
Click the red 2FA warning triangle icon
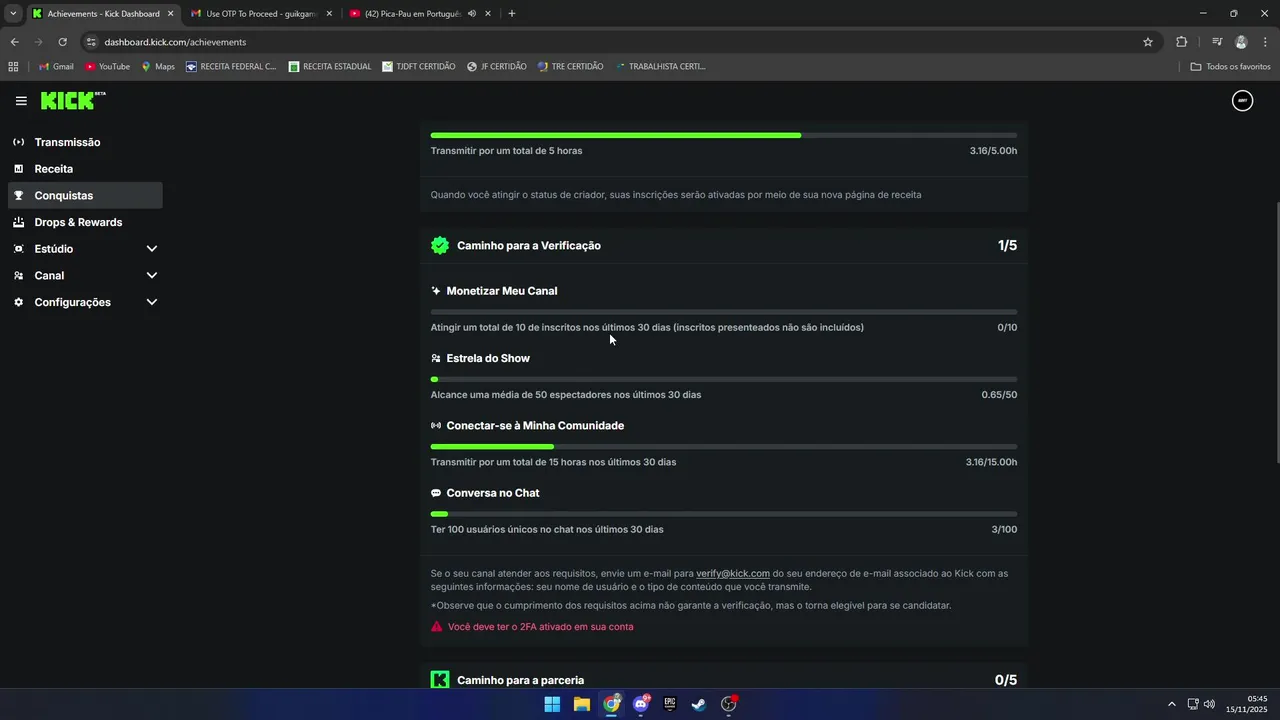point(436,627)
